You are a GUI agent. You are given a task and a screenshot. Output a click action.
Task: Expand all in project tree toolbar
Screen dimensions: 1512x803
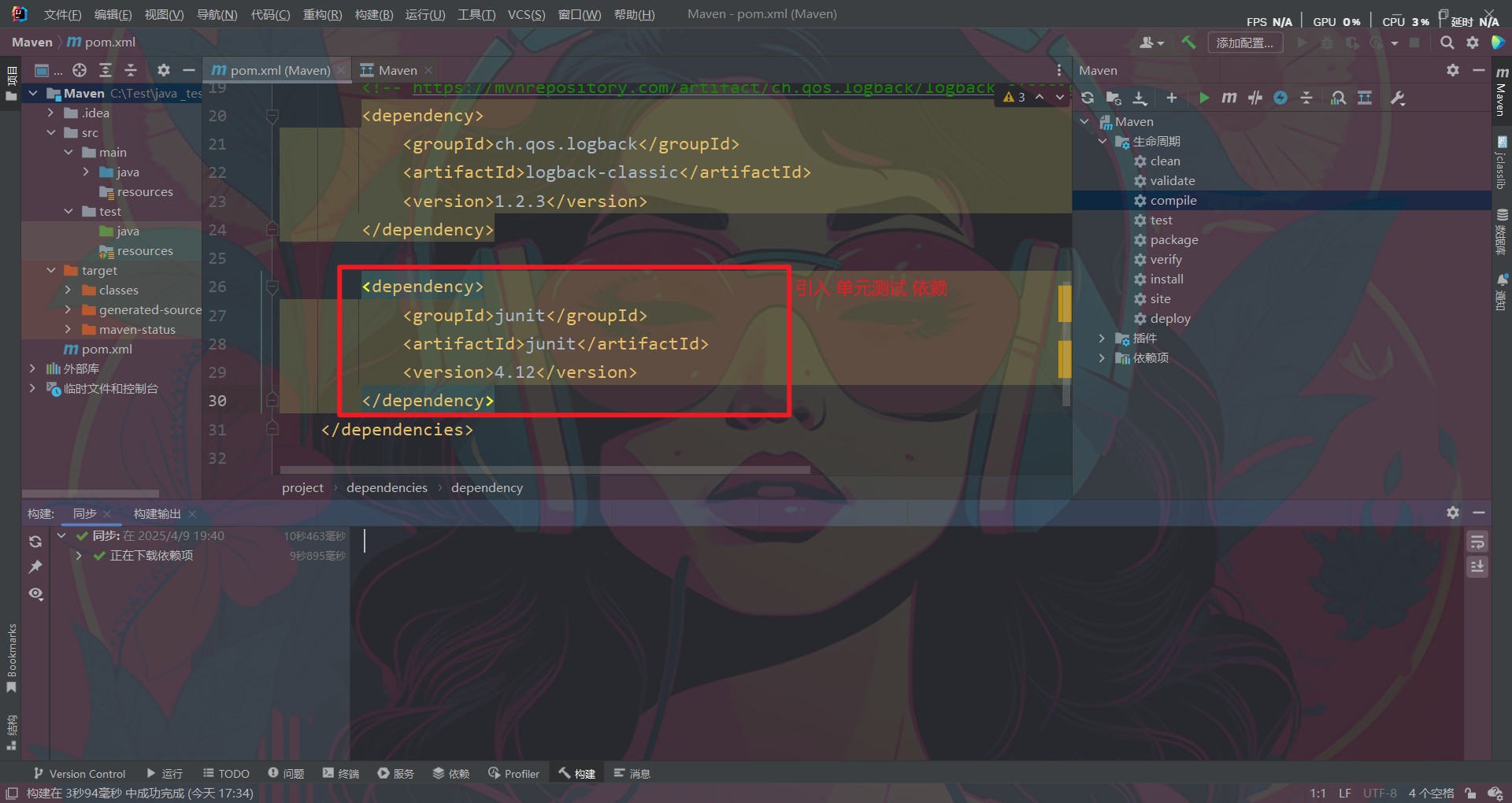click(x=106, y=70)
